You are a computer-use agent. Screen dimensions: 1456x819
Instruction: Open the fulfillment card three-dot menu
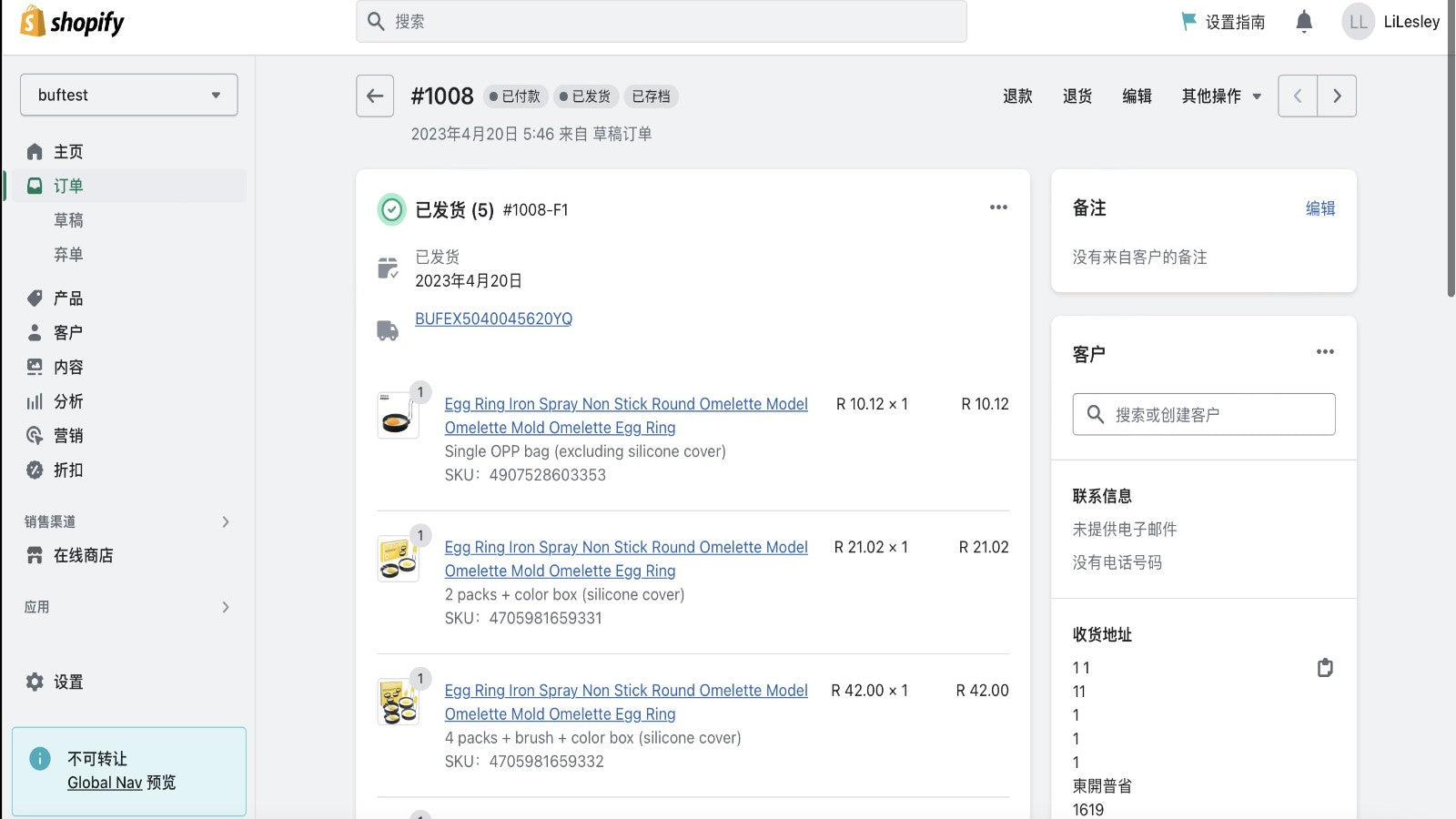tap(998, 207)
